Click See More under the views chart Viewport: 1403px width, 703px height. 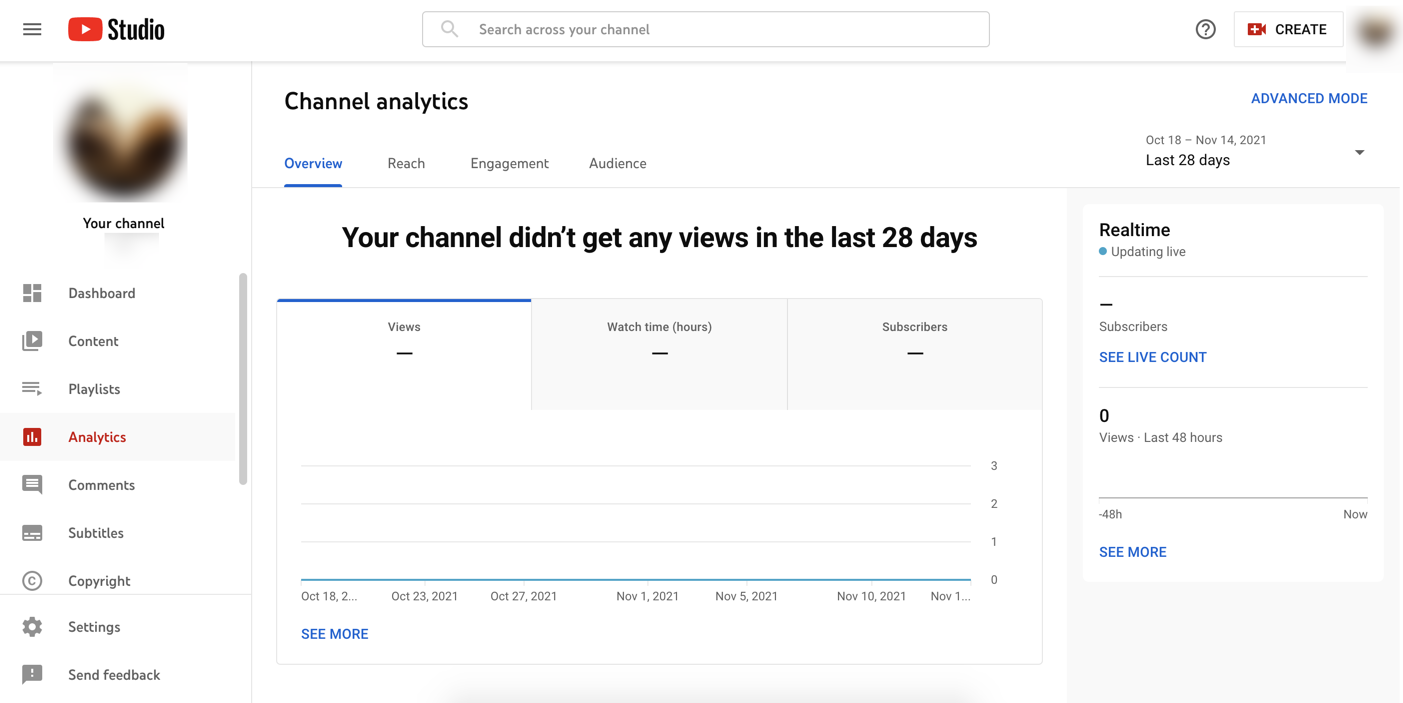(335, 634)
